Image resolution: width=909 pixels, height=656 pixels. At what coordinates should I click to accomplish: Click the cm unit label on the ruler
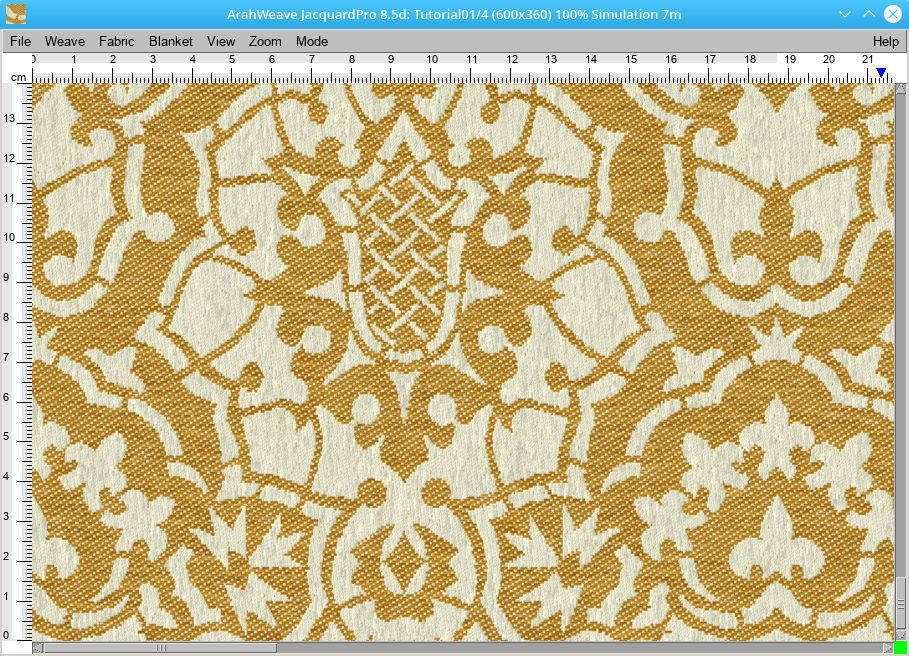tap(18, 77)
